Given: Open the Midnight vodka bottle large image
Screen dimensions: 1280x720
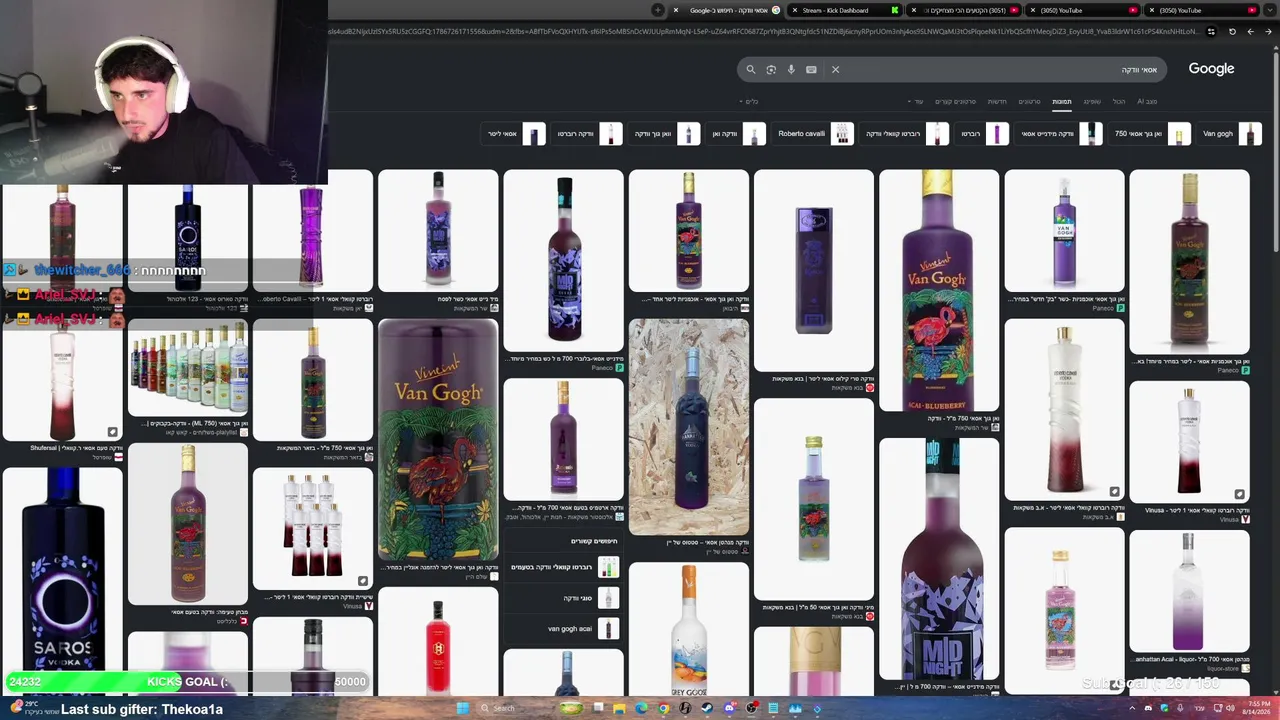Looking at the screenshot, I should [x=939, y=558].
